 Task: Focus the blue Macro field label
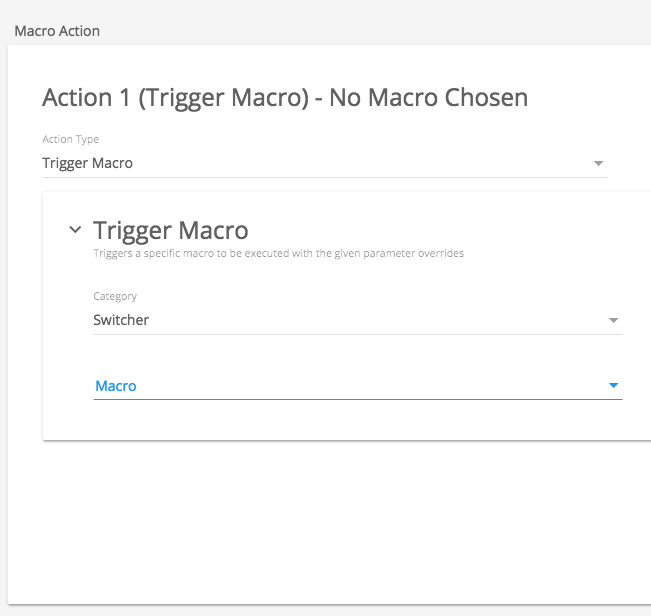click(115, 386)
